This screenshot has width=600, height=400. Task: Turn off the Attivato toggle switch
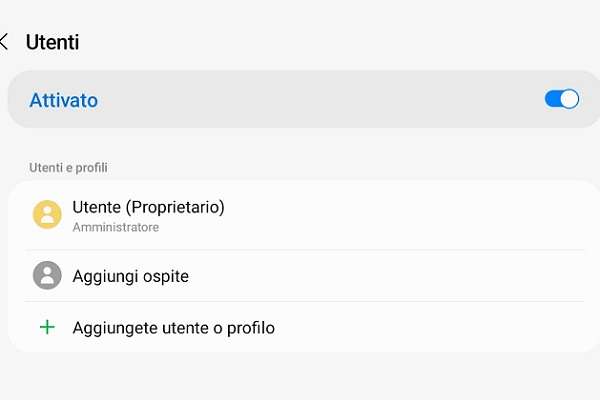(562, 99)
